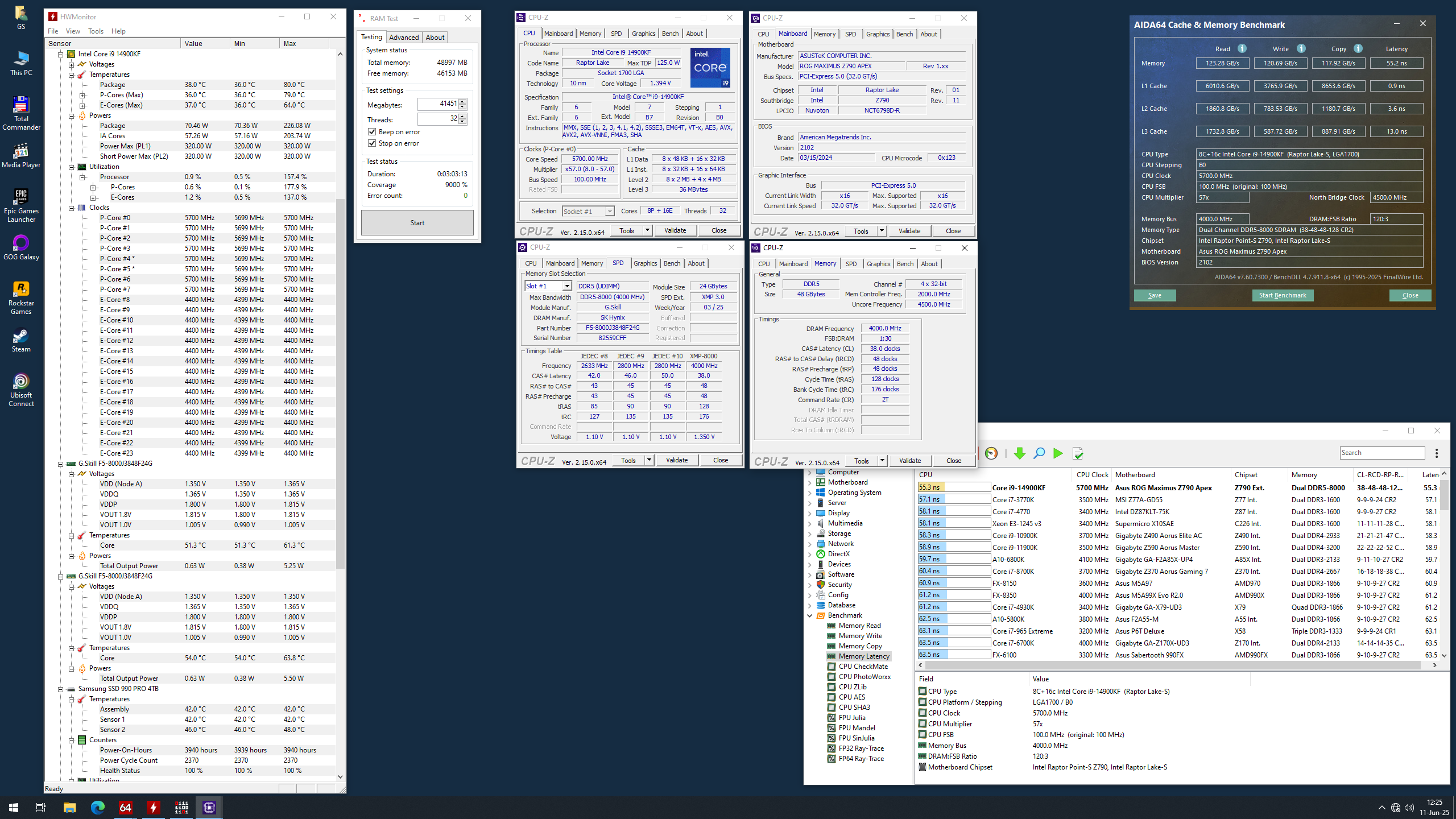Click the volume icon in system tray
1456x819 pixels.
click(x=1409, y=808)
